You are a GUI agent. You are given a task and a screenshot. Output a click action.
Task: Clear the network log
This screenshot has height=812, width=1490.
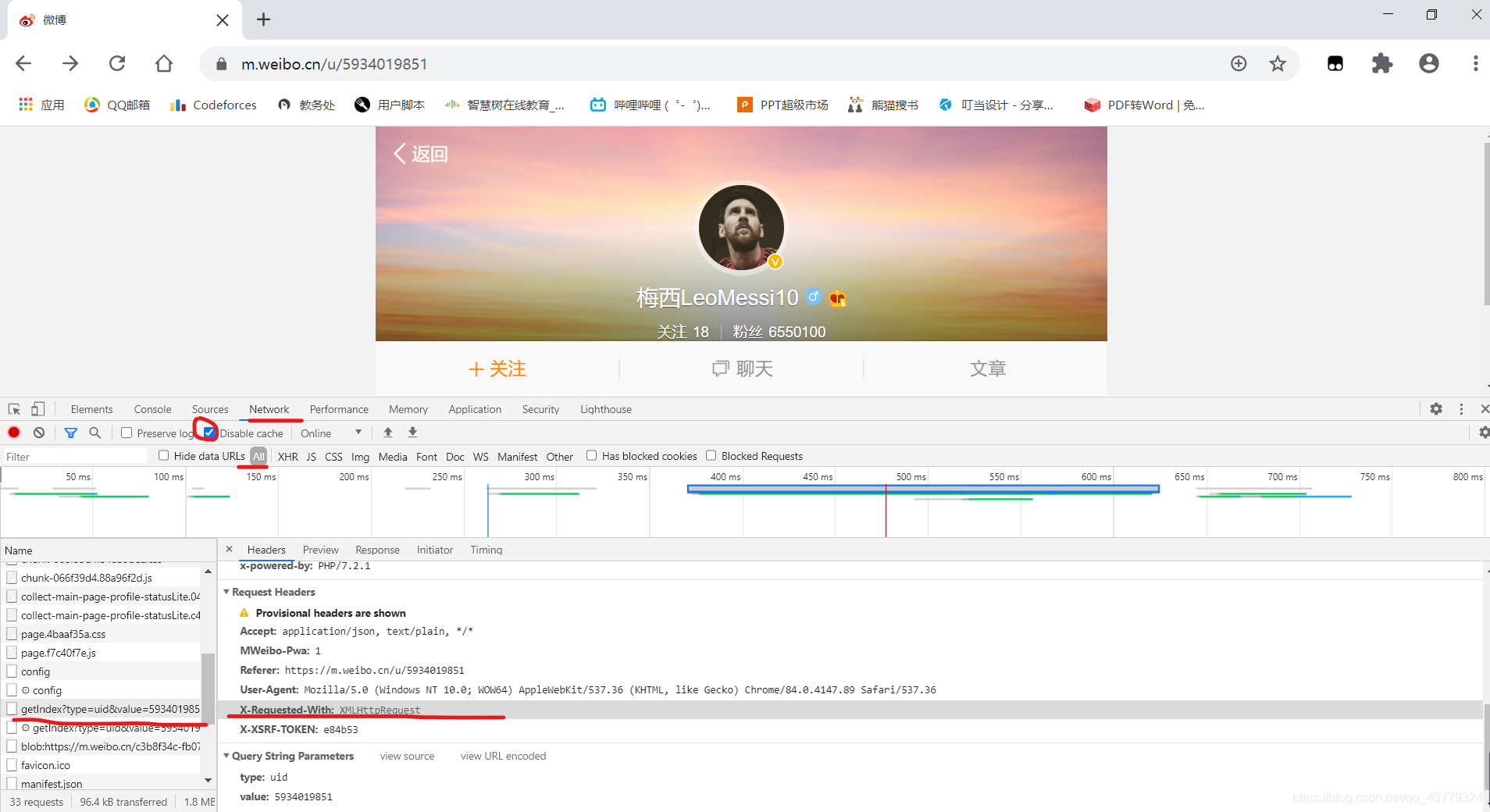click(39, 433)
